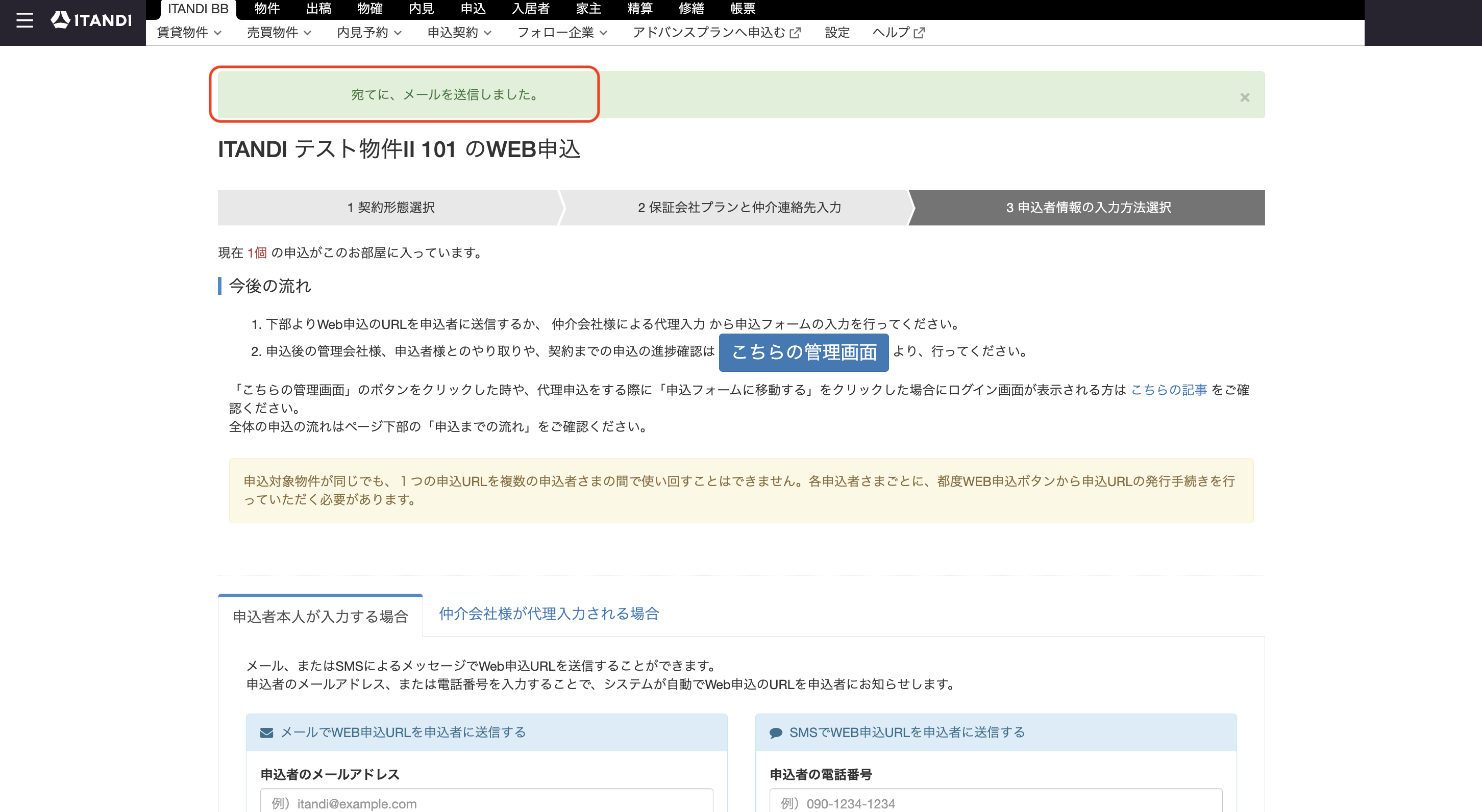Click external link icon beside アドバンスプランへ申込む
The image size is (1482, 812).
[795, 33]
